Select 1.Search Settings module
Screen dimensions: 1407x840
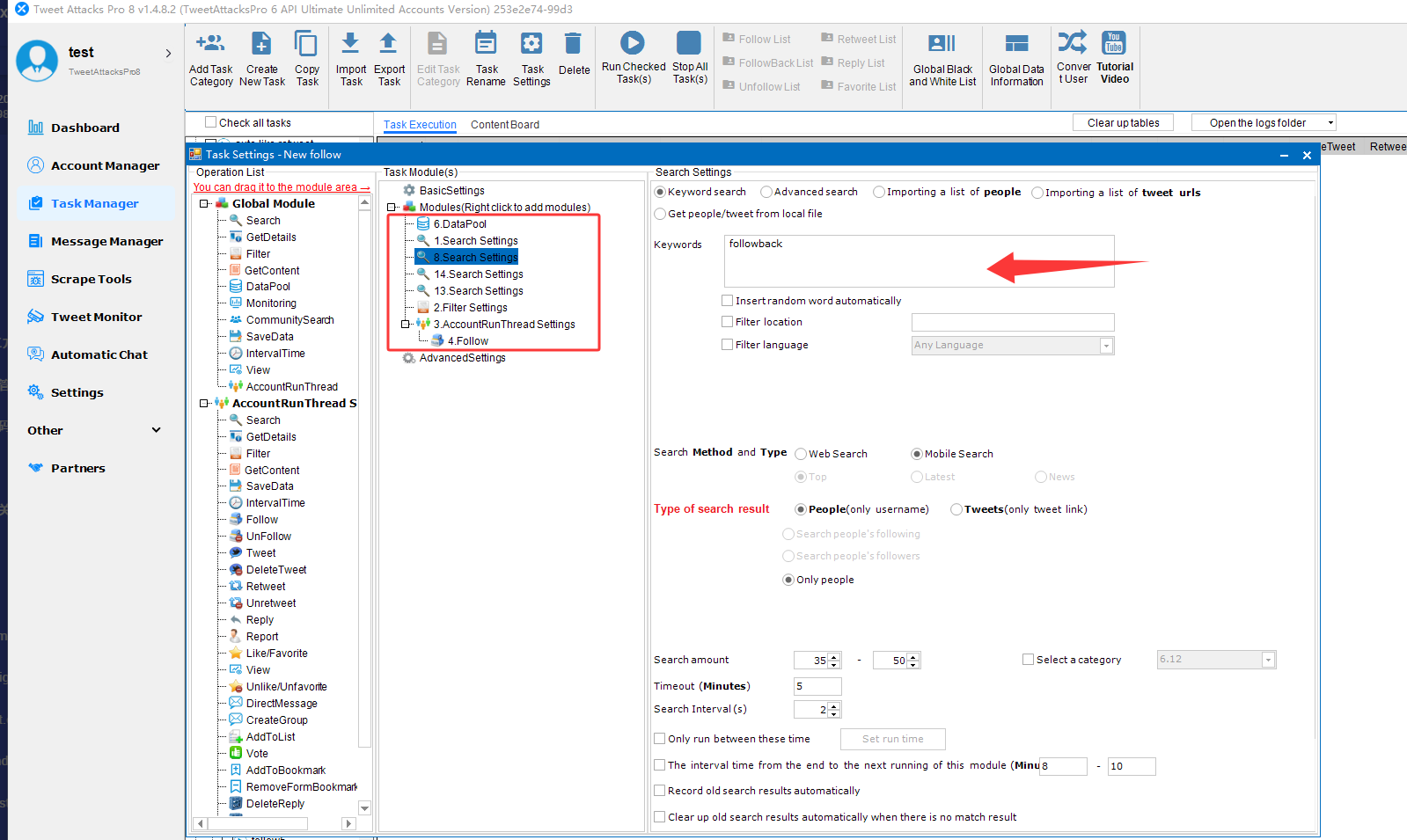click(475, 241)
